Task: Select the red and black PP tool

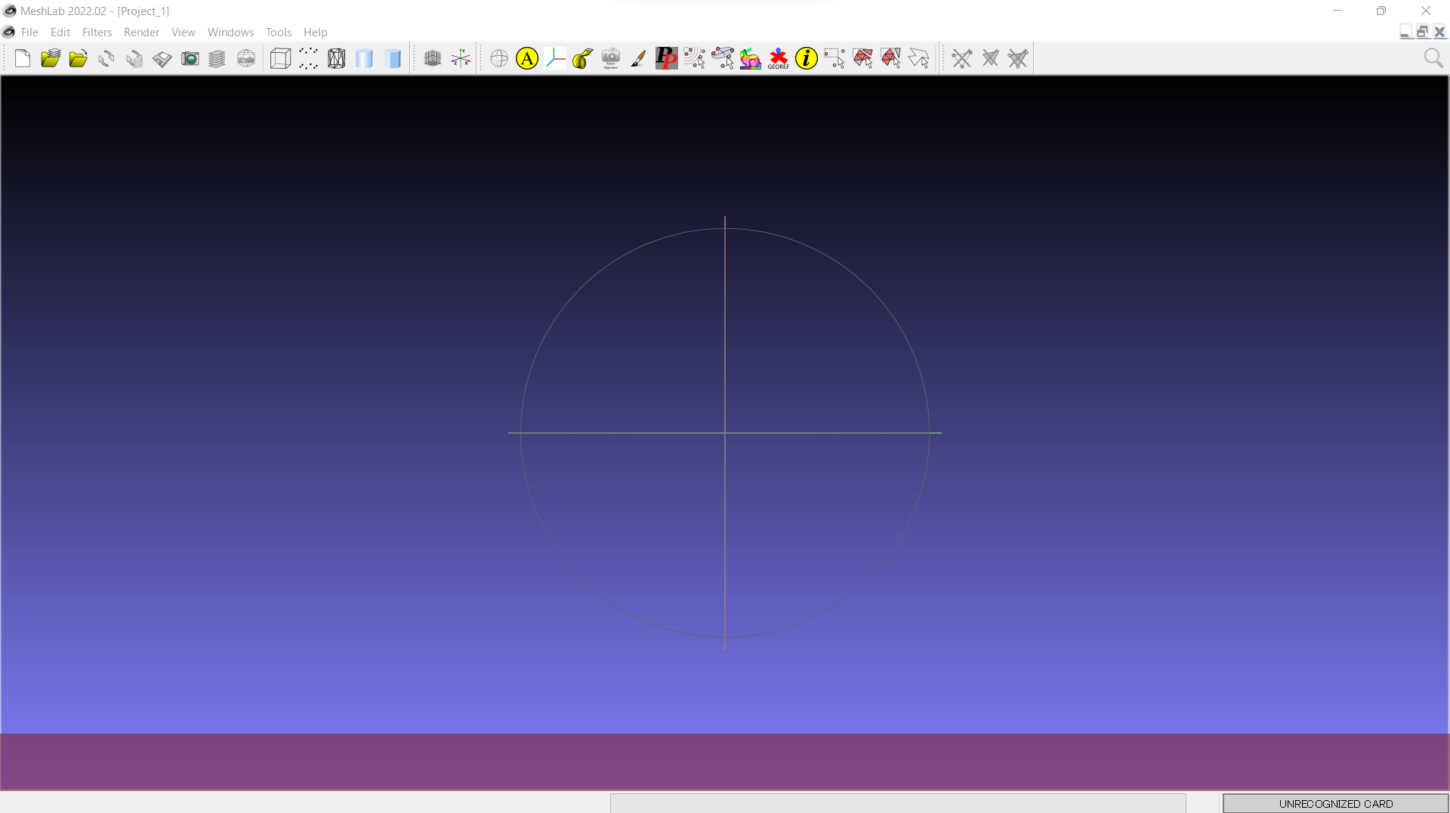Action: pos(667,59)
